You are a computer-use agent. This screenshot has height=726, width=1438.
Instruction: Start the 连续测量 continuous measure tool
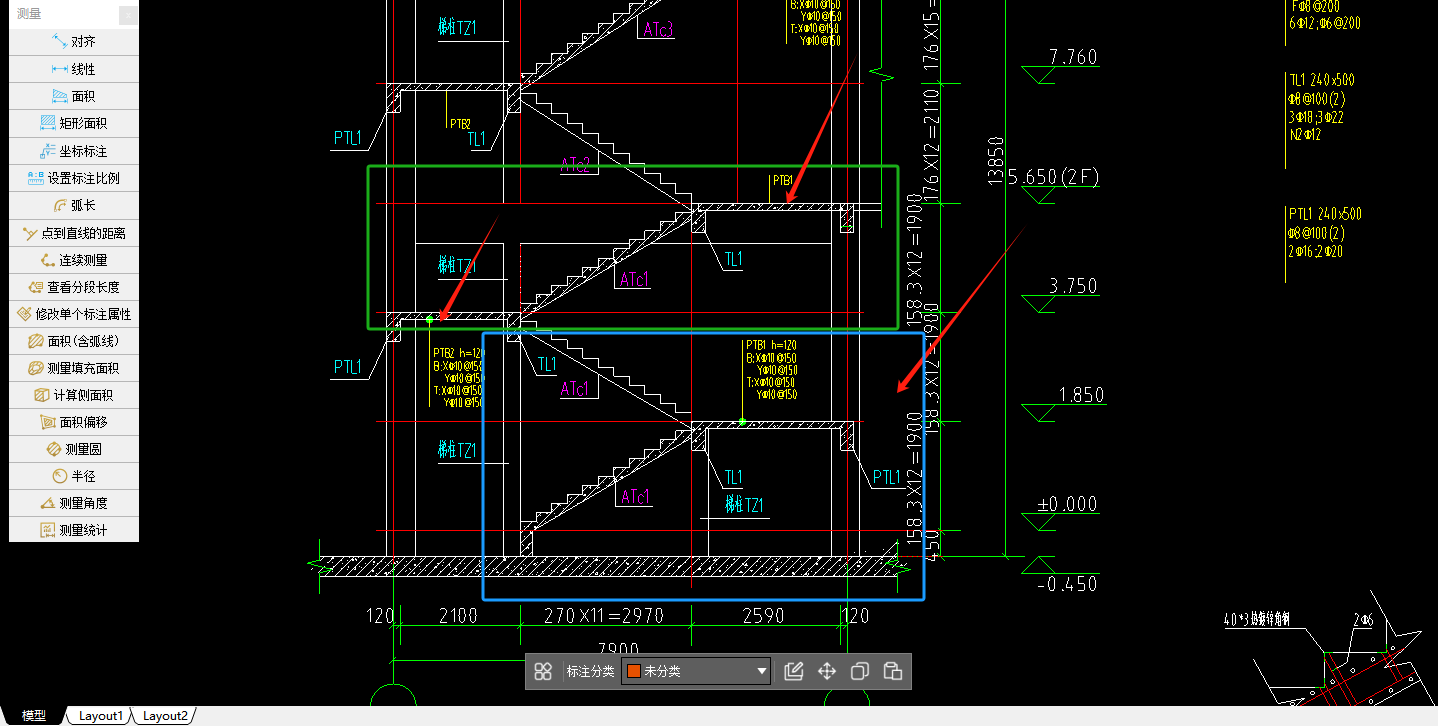[74, 260]
